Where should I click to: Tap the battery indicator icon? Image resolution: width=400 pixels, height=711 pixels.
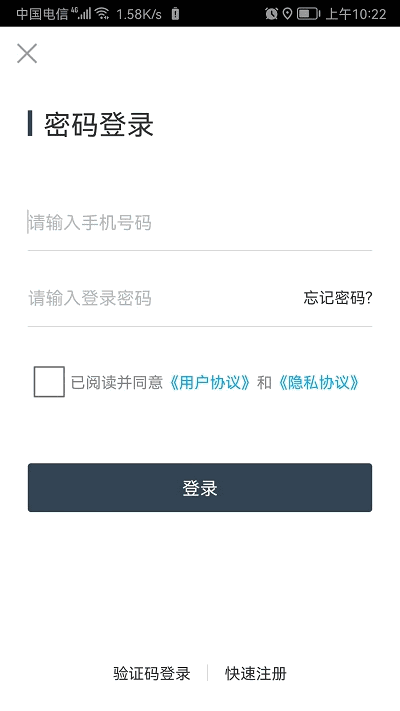point(308,14)
